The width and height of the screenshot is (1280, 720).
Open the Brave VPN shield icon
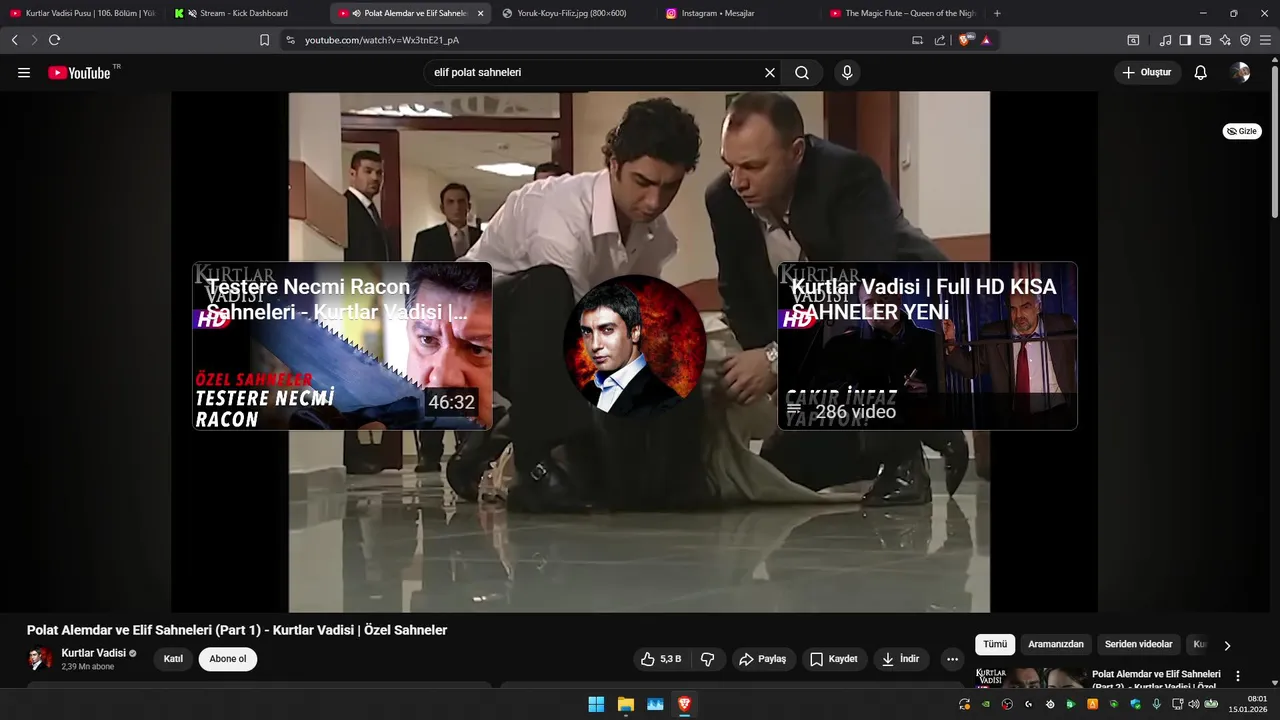click(x=1245, y=40)
